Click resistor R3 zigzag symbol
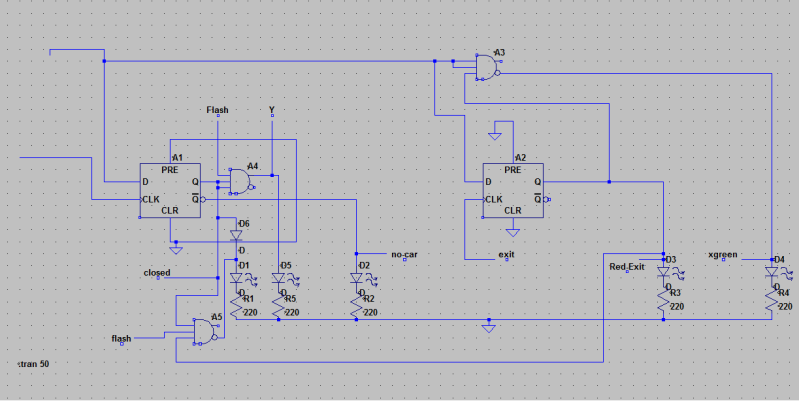This screenshot has width=799, height=401. coord(663,301)
